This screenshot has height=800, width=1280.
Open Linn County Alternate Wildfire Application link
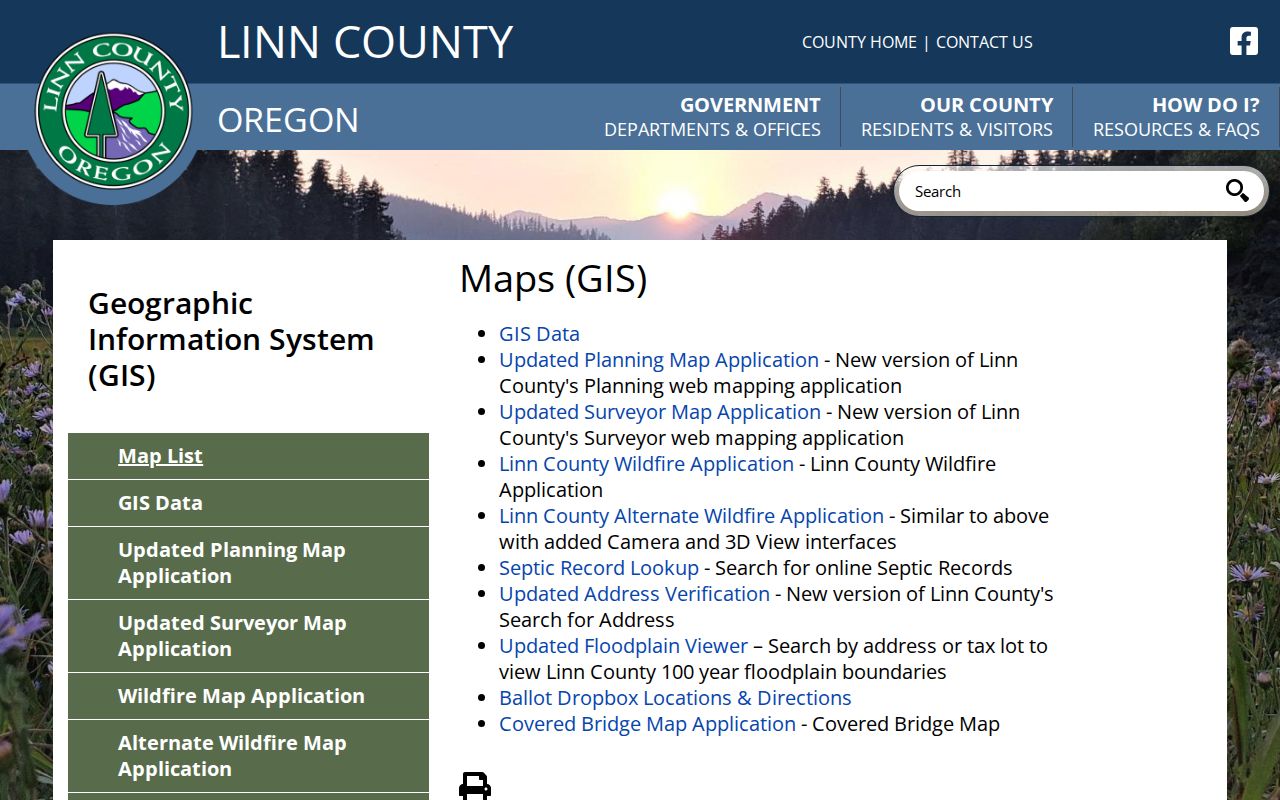click(x=691, y=516)
